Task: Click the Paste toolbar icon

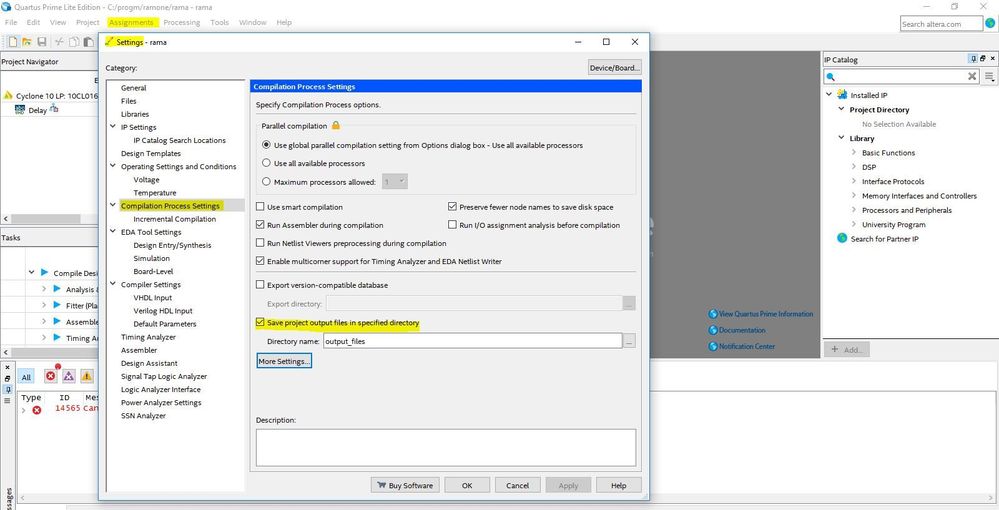Action: click(89, 42)
